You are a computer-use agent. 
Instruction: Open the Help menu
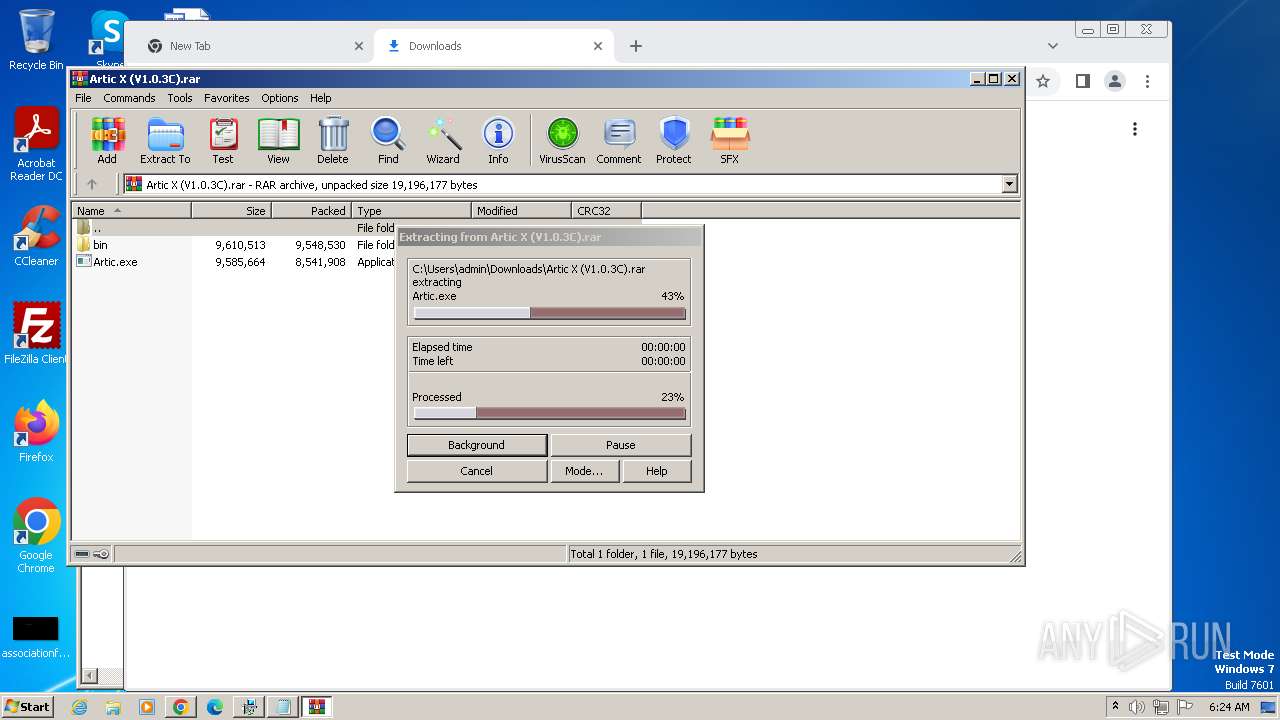[x=320, y=98]
